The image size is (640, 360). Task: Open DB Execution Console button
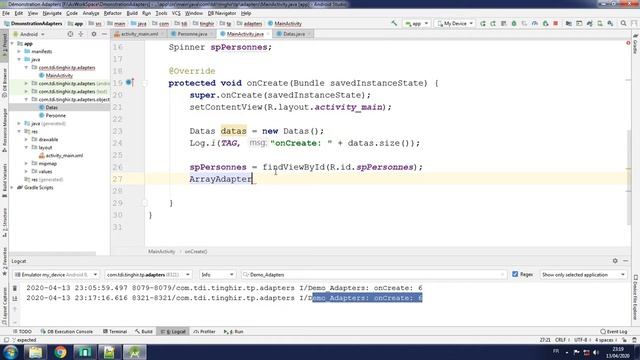tap(67, 331)
